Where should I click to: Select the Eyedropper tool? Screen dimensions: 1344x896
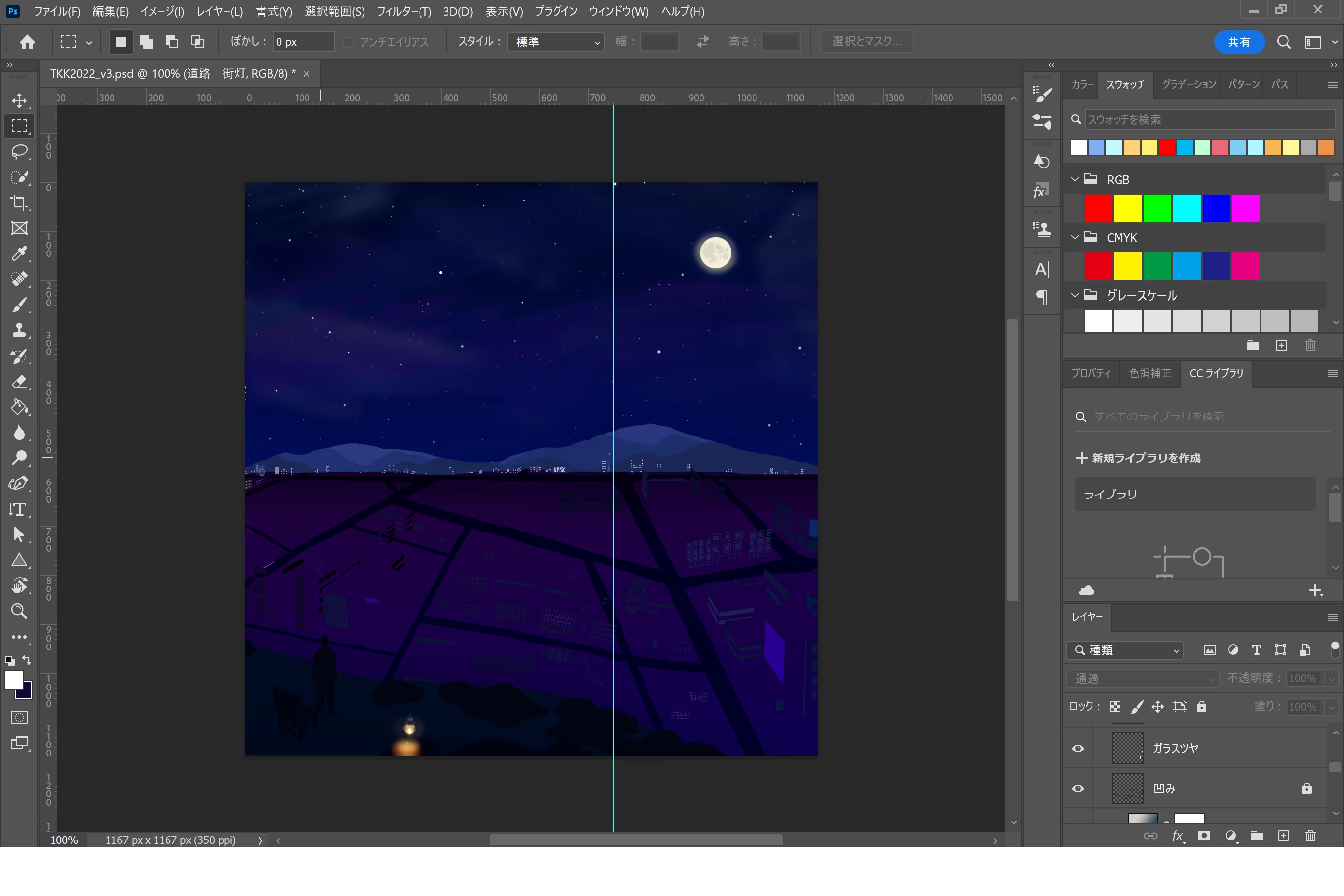pos(20,253)
